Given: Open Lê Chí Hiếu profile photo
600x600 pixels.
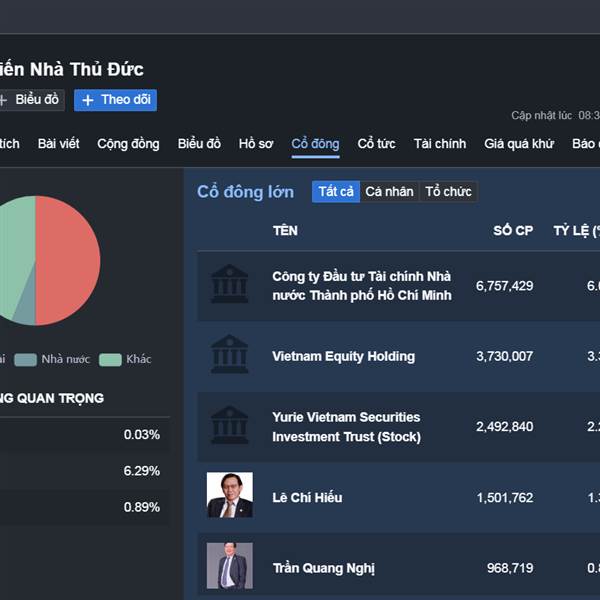Looking at the screenshot, I should (x=230, y=495).
